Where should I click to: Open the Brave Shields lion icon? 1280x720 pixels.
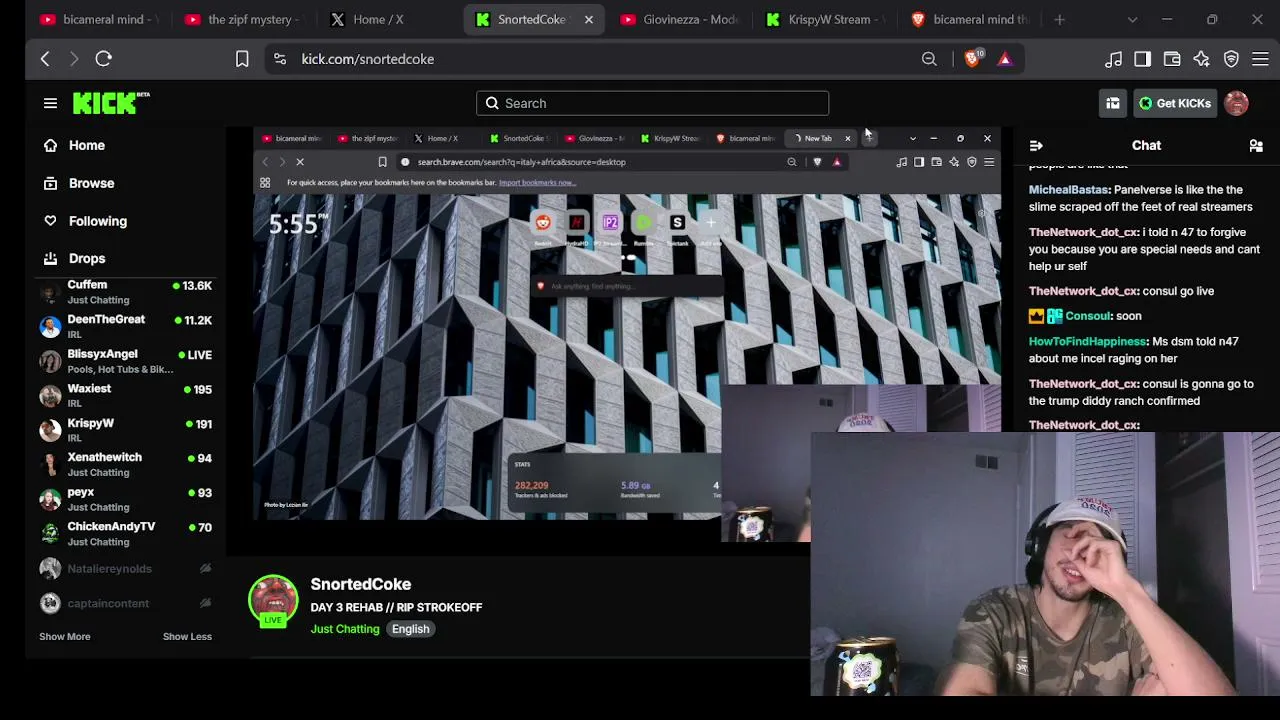coord(972,59)
